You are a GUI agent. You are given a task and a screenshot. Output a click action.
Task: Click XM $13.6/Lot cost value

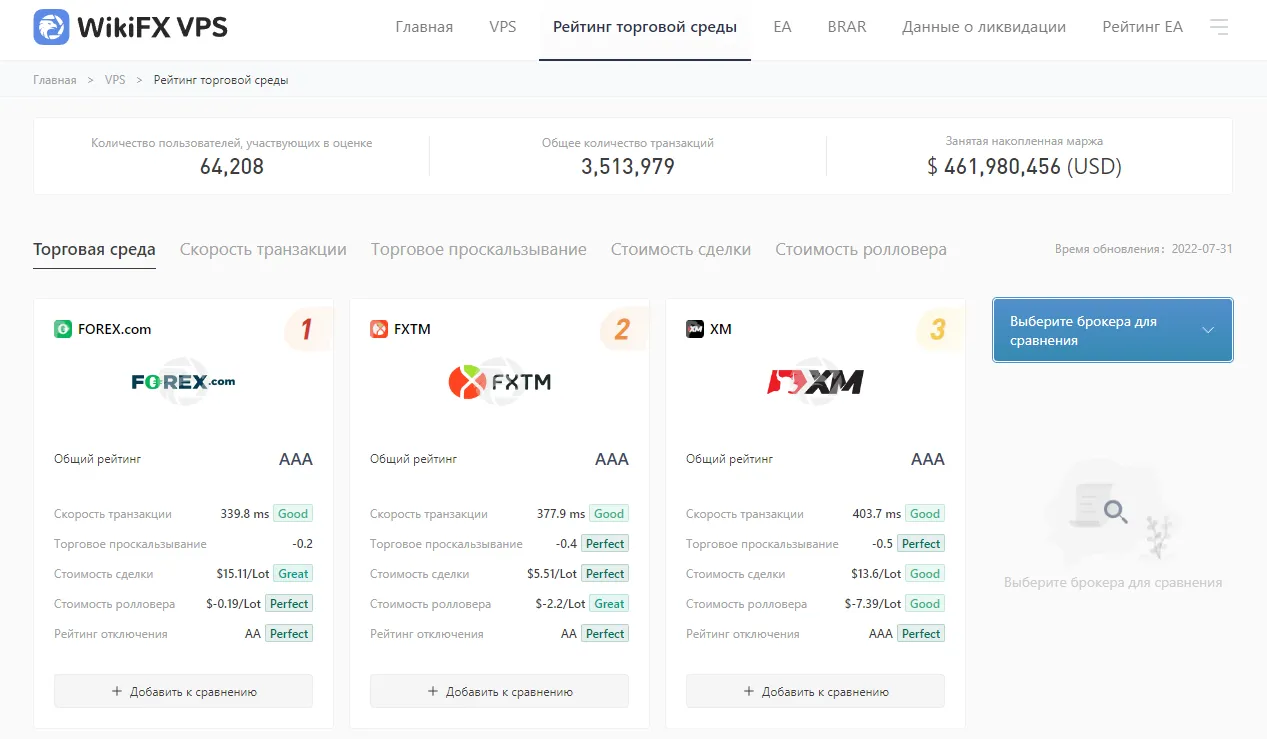click(876, 574)
